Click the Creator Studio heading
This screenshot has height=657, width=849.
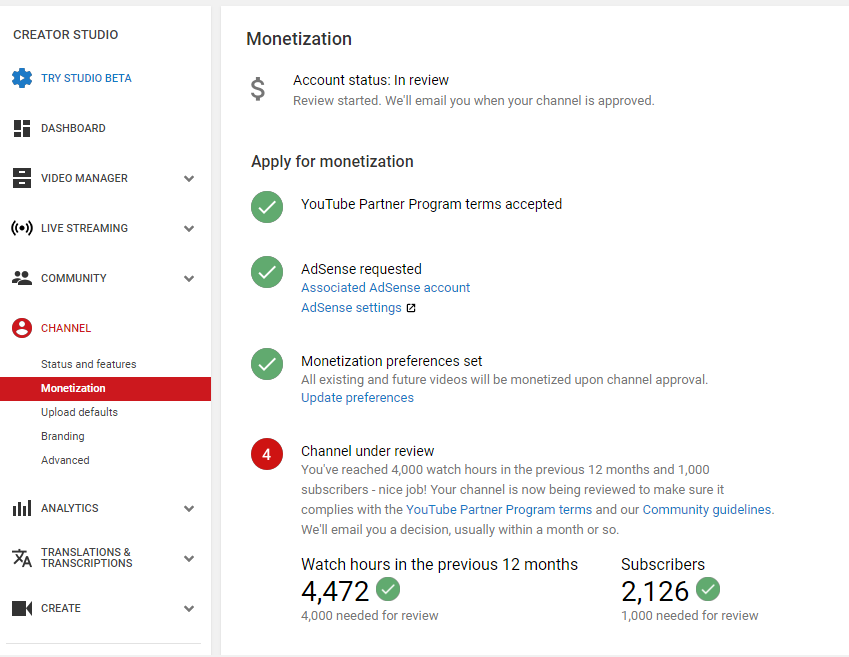pyautogui.click(x=66, y=35)
